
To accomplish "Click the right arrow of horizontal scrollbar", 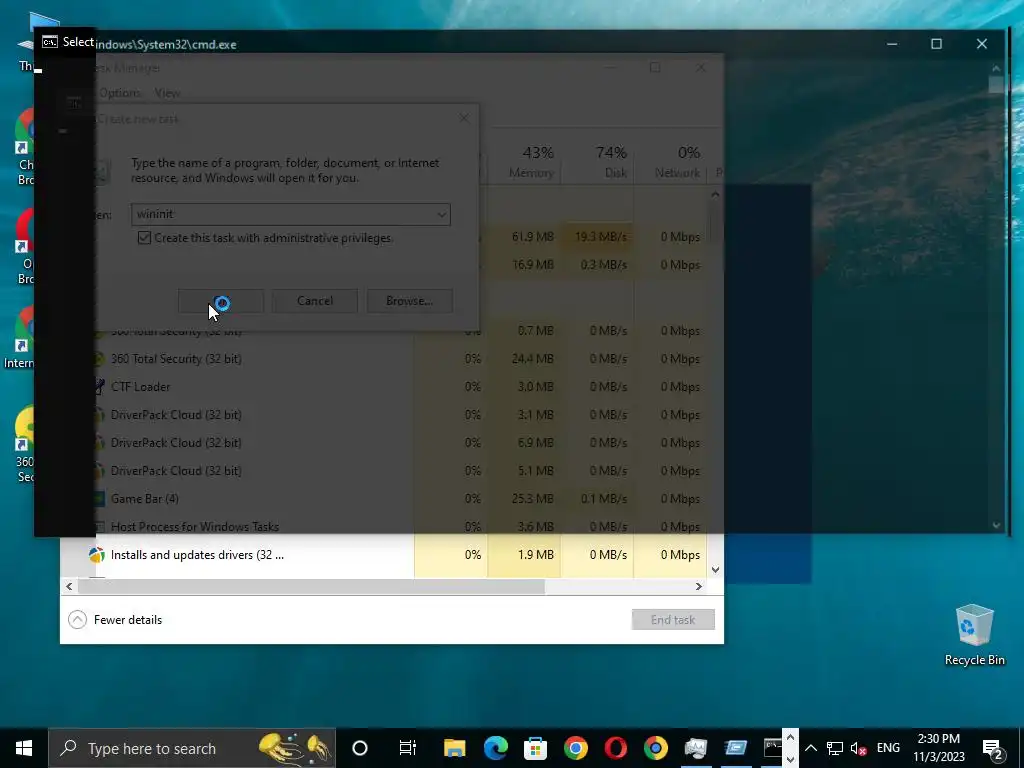I will pyautogui.click(x=699, y=586).
